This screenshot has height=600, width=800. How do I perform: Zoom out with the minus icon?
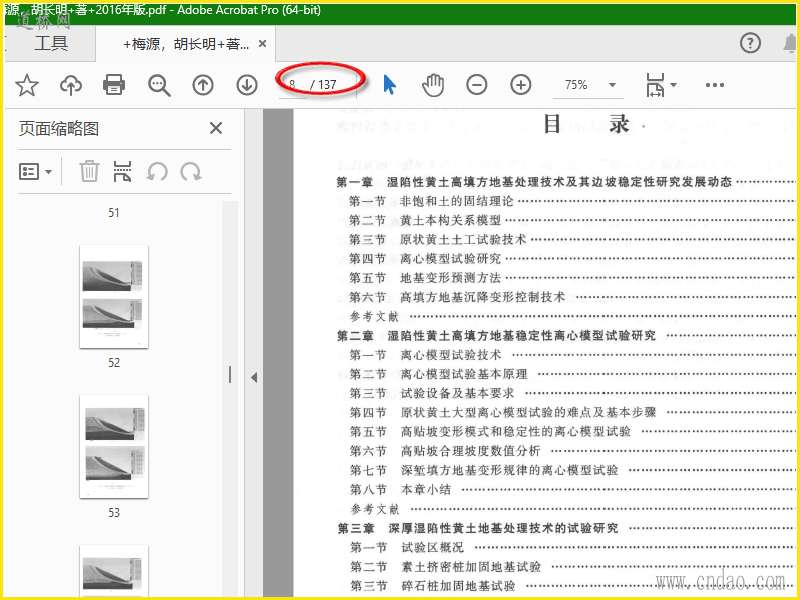click(477, 85)
